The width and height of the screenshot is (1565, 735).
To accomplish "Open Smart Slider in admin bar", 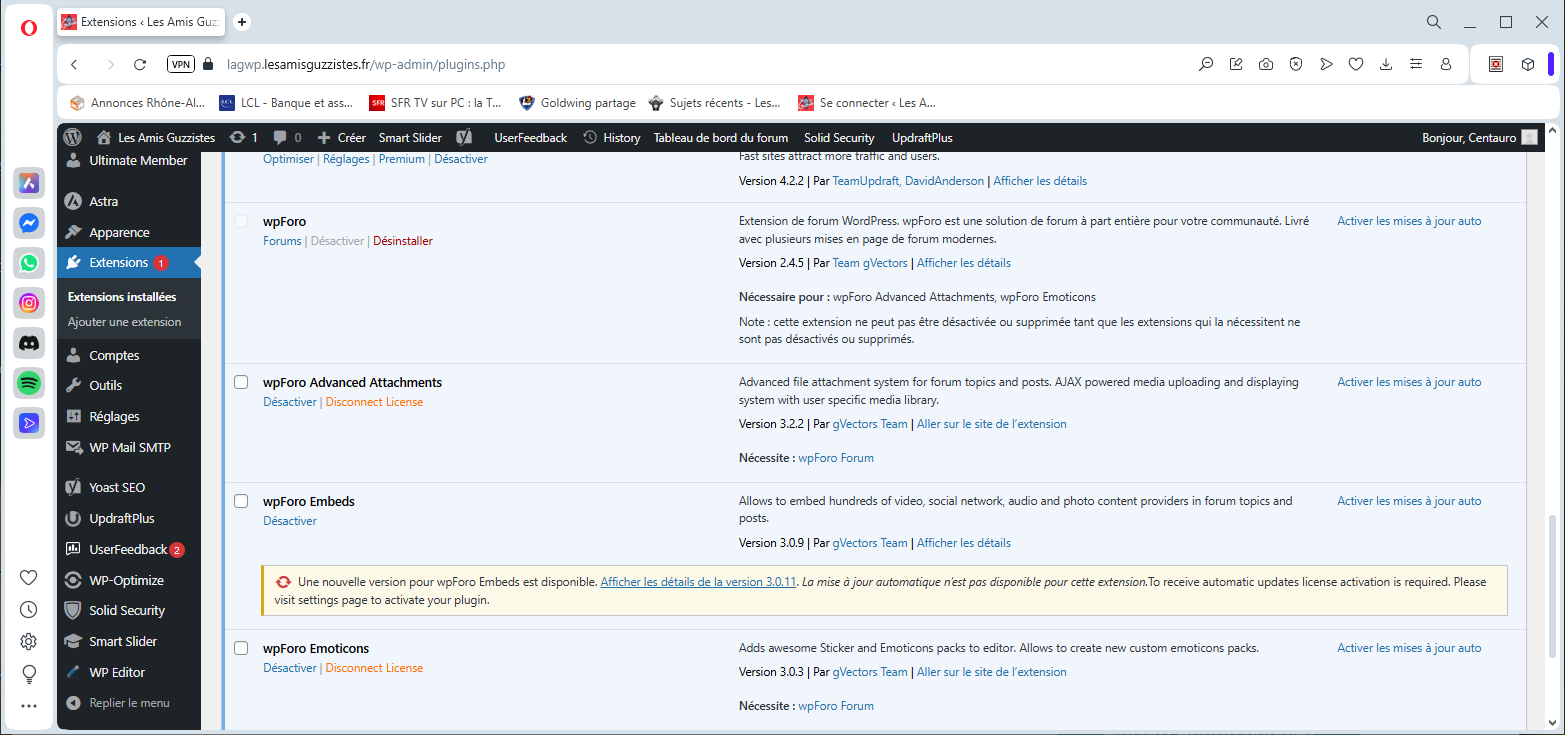I will [410, 138].
